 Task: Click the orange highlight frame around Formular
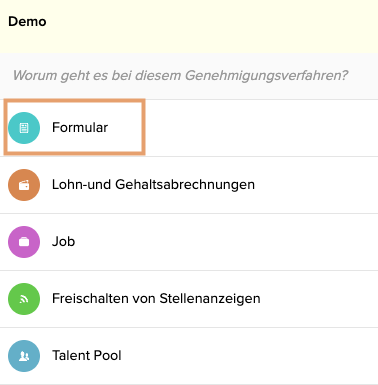(x=74, y=100)
